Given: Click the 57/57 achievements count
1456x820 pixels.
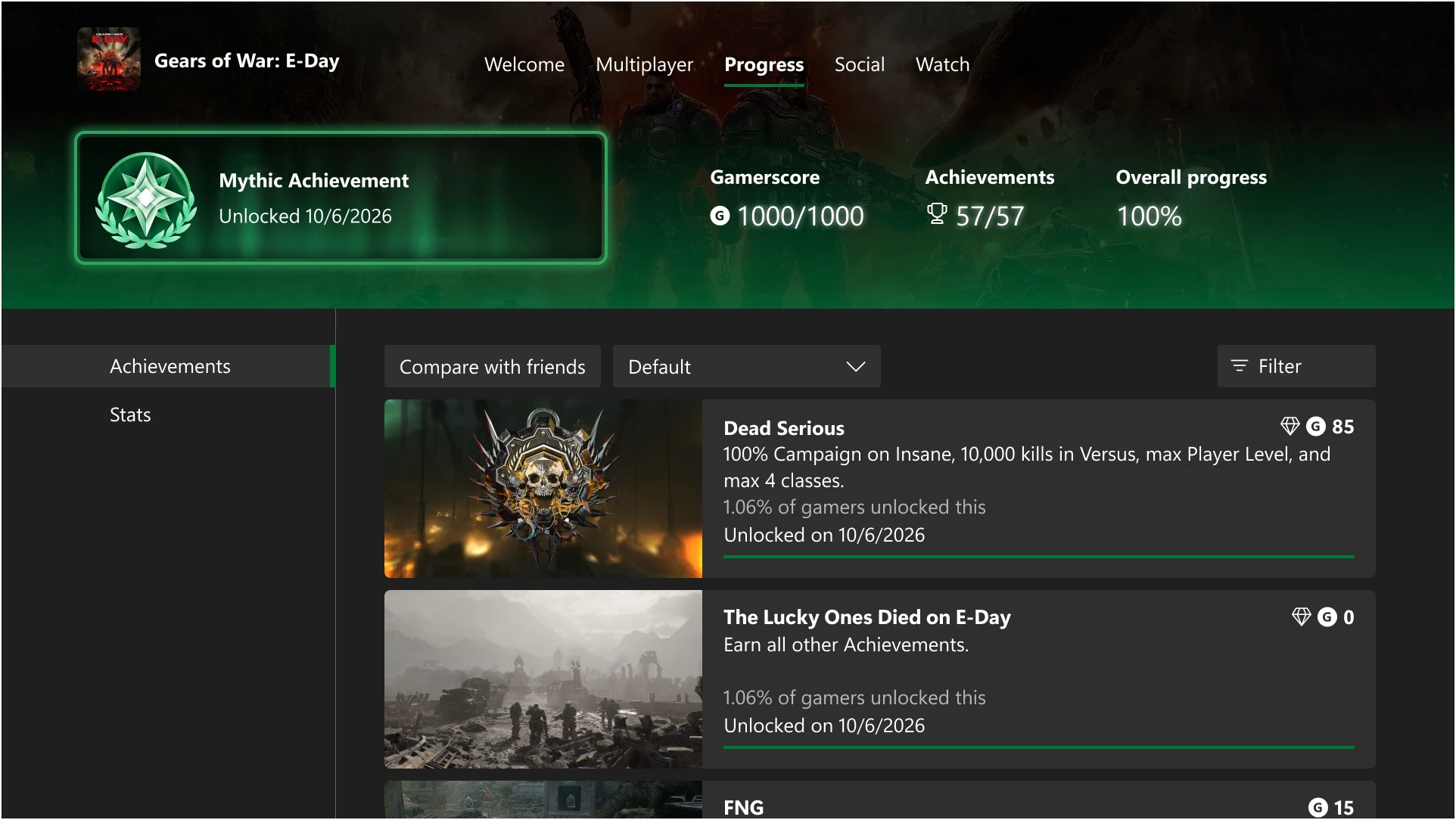Looking at the screenshot, I should [x=990, y=216].
